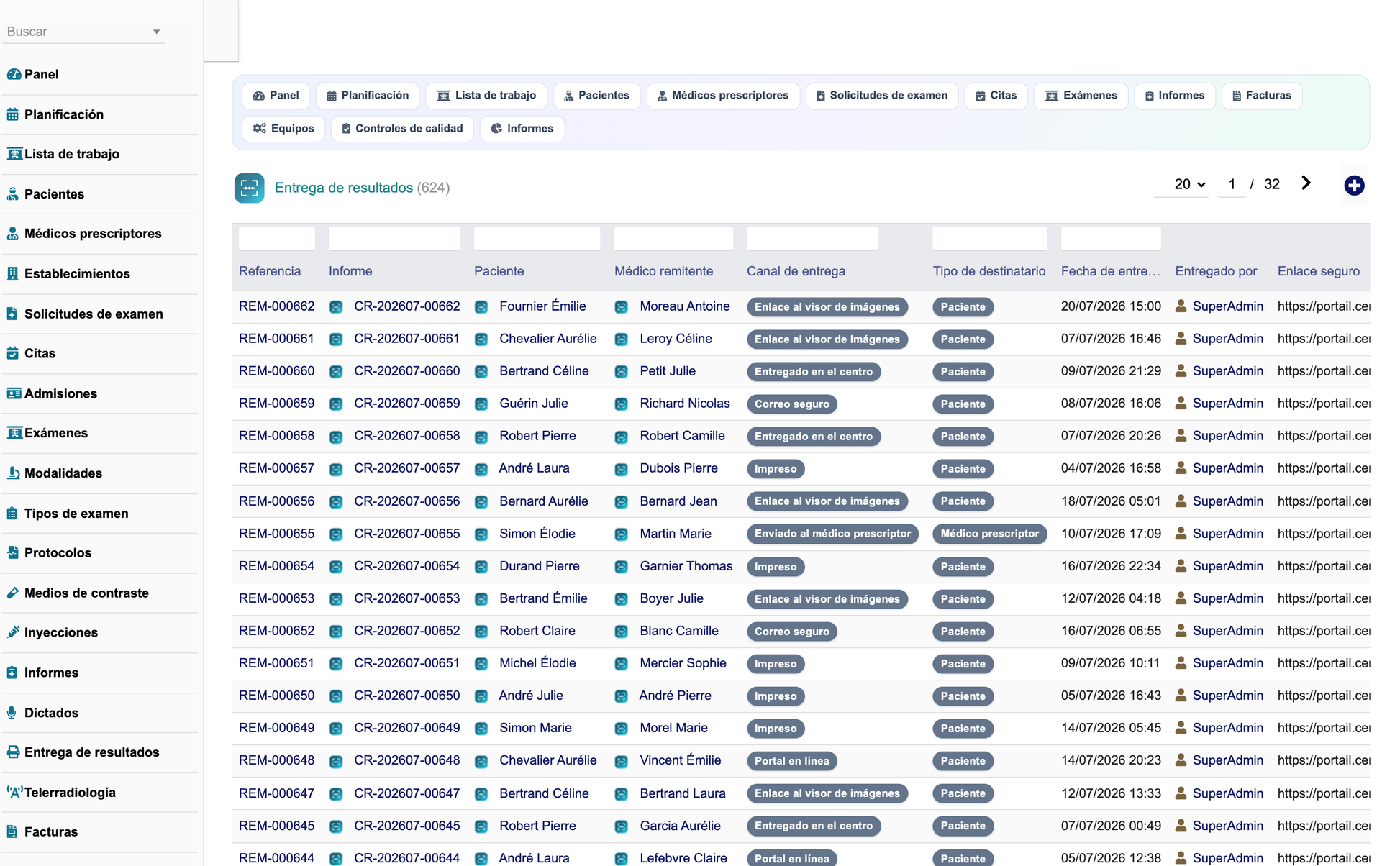
Task: Open Medios de contraste in sidebar
Action: [86, 593]
